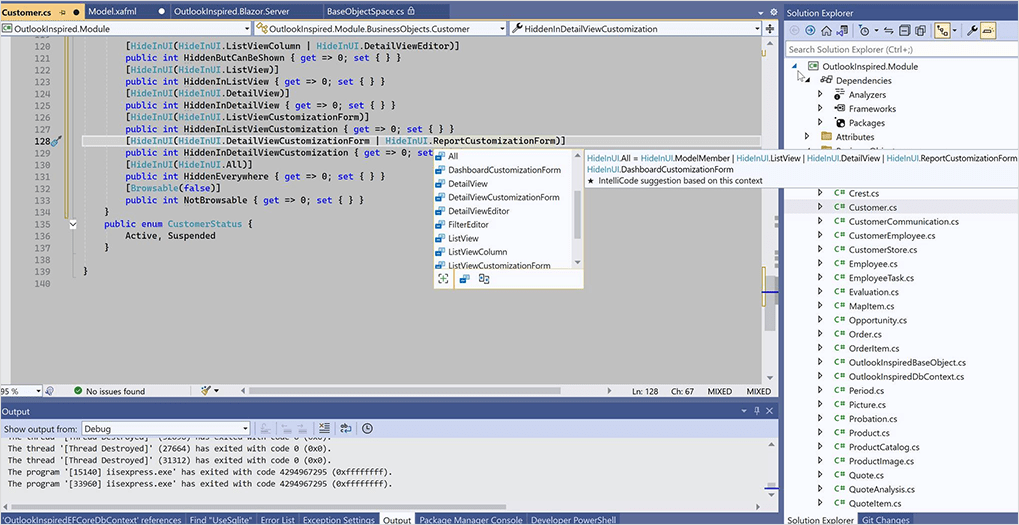Click Collapse All in Solution Explorer toolbar
The image size is (1019, 525).
coord(903,31)
